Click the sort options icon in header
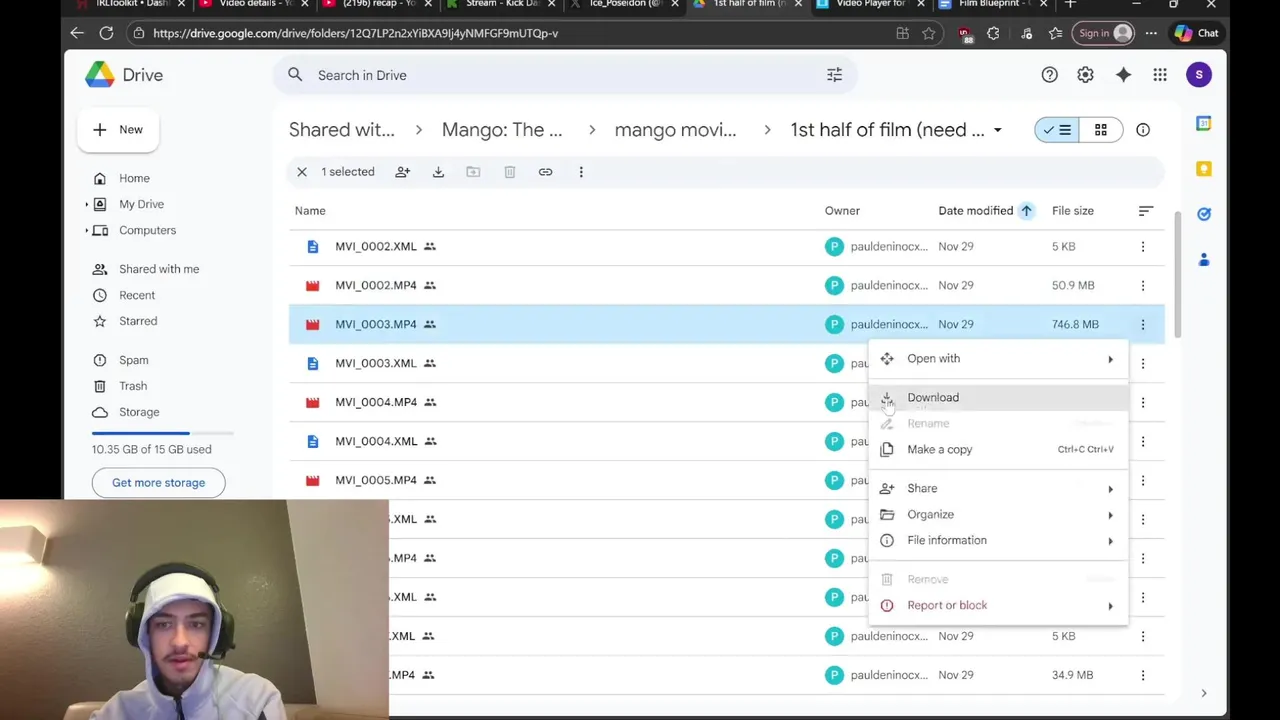The image size is (1280, 720). (1146, 211)
